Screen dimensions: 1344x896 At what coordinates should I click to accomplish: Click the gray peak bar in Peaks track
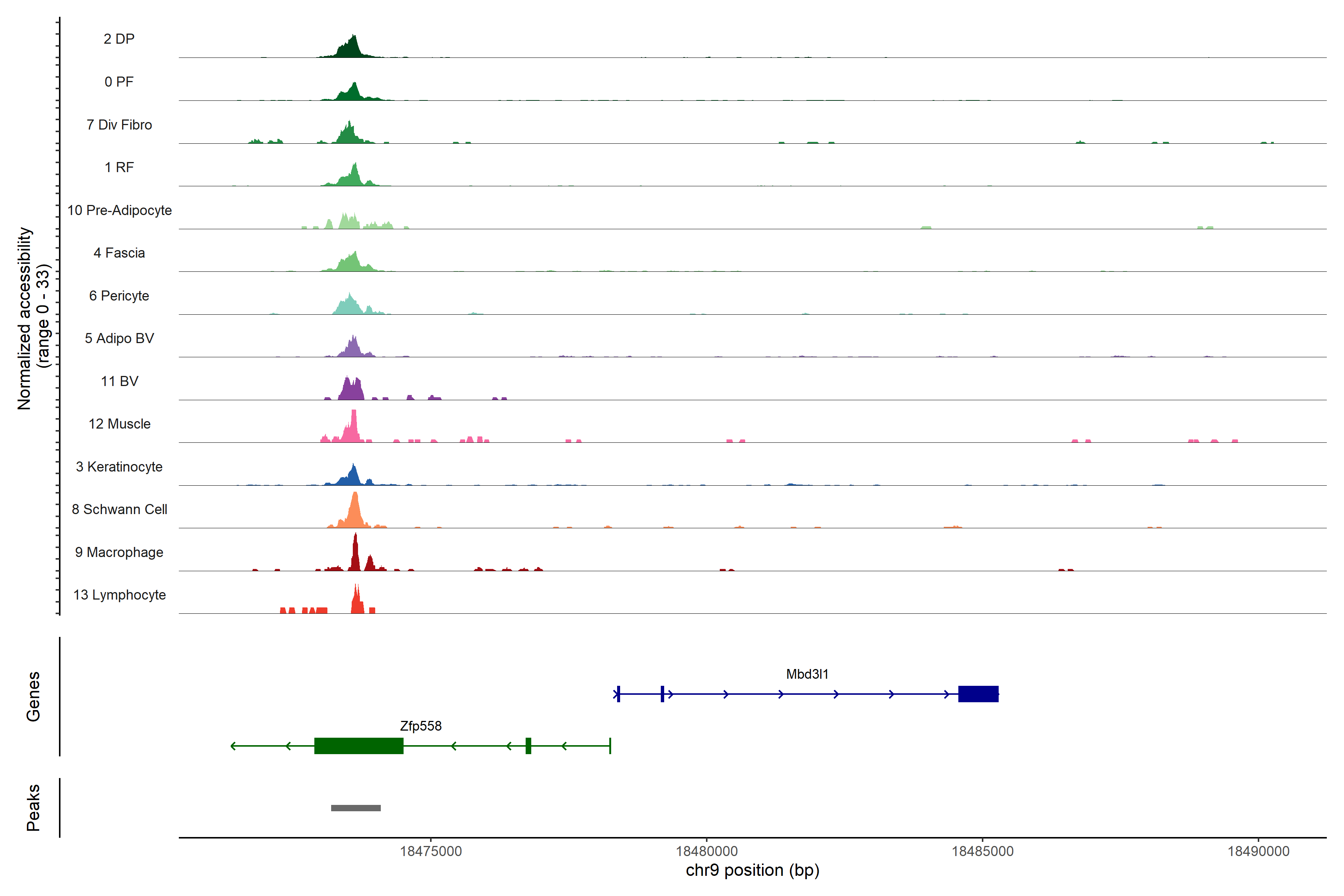click(x=355, y=808)
